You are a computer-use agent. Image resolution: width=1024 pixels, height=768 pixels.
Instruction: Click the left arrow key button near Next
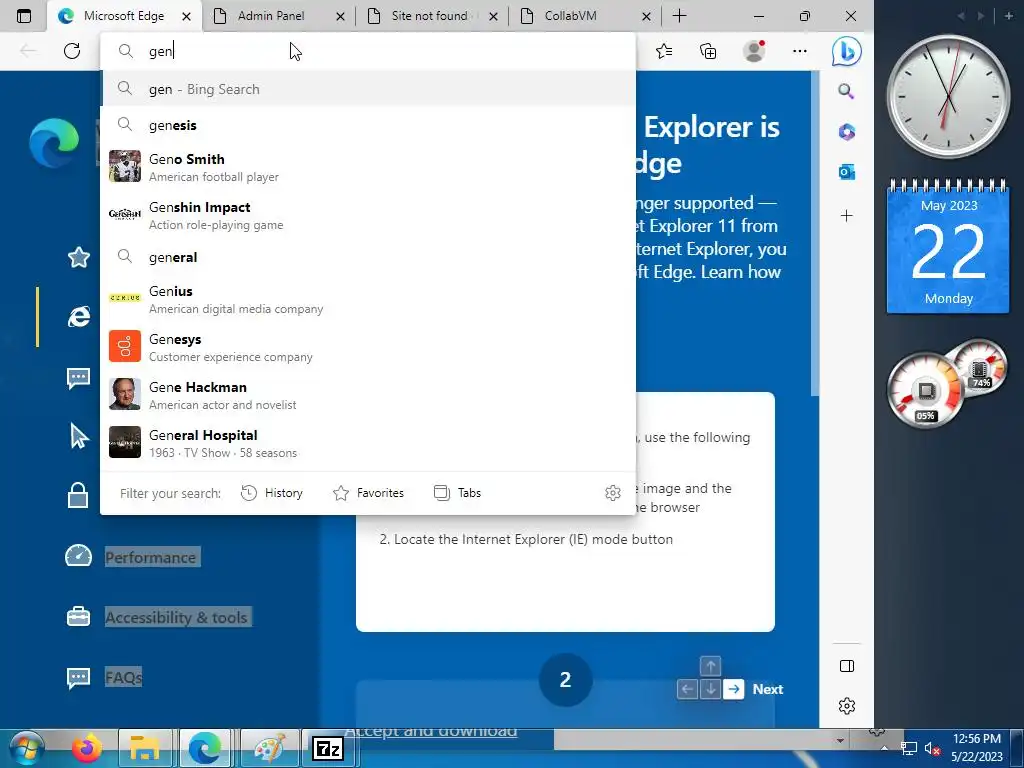[x=687, y=689]
